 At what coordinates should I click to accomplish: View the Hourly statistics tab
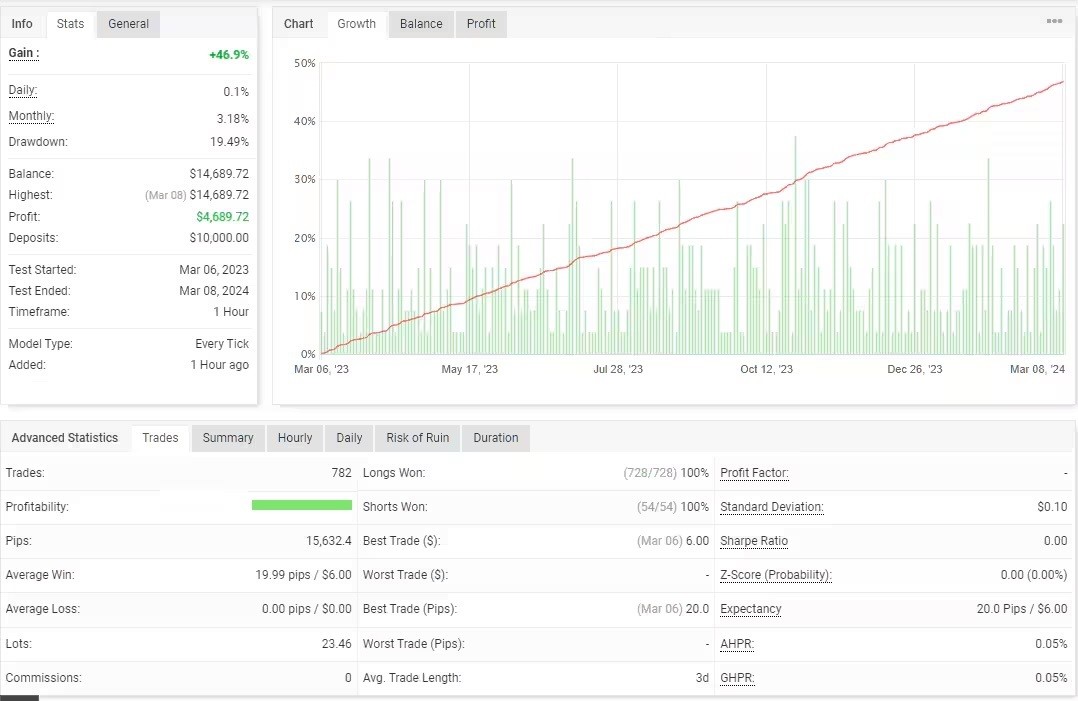click(295, 438)
